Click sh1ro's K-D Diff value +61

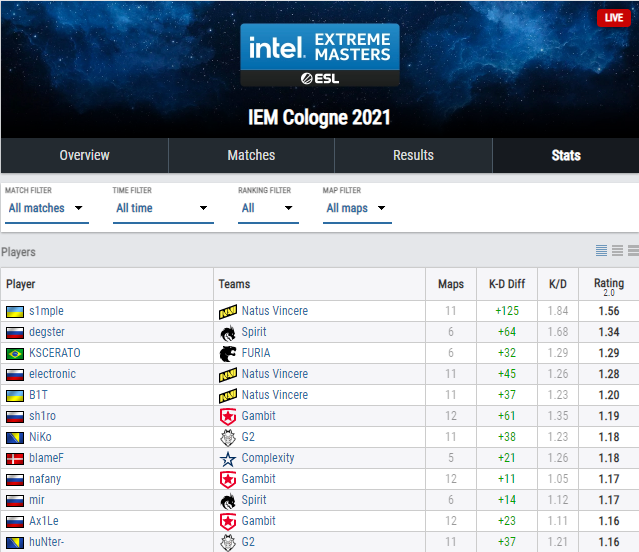click(507, 416)
